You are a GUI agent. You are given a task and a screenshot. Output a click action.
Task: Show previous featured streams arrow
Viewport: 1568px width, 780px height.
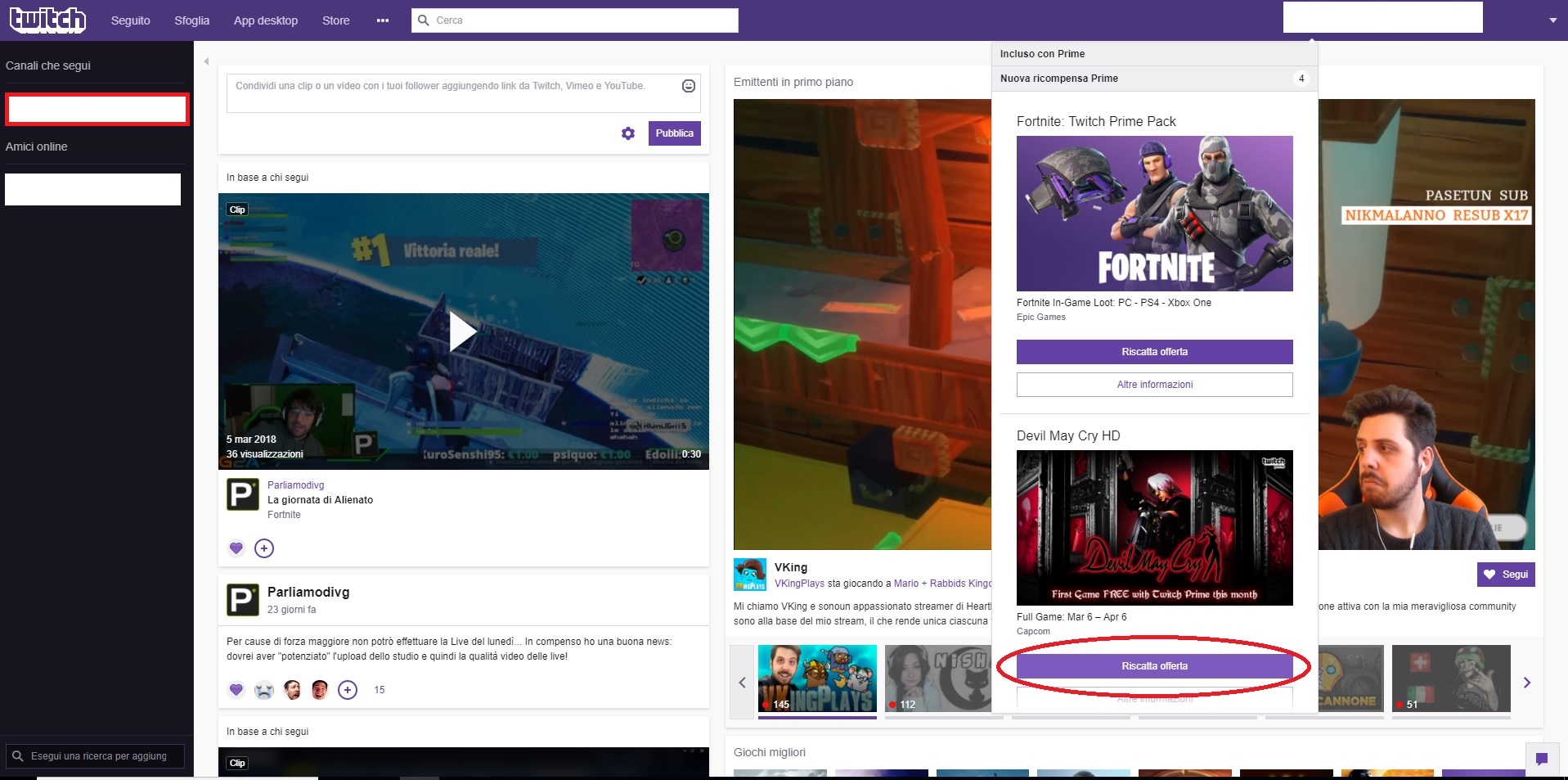pyautogui.click(x=742, y=683)
